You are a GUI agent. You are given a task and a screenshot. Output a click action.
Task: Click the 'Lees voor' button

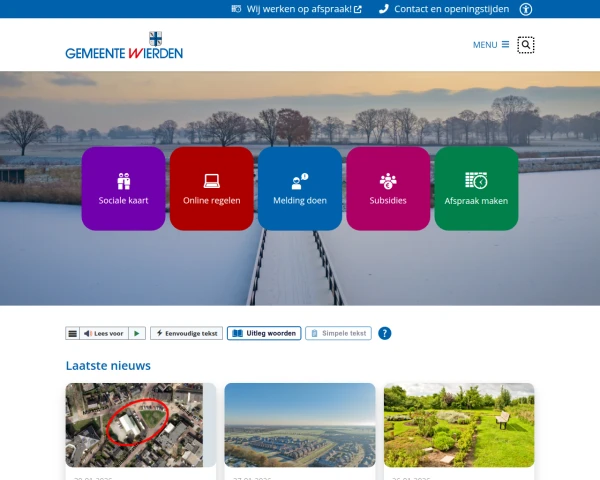pyautogui.click(x=104, y=333)
